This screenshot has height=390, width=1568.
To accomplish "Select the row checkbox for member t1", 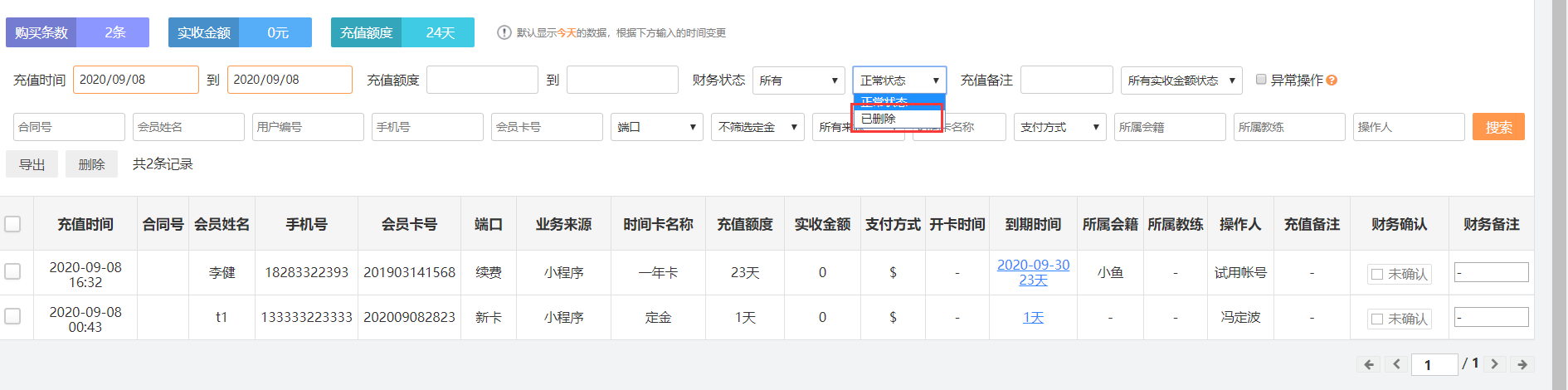I will click(x=13, y=316).
